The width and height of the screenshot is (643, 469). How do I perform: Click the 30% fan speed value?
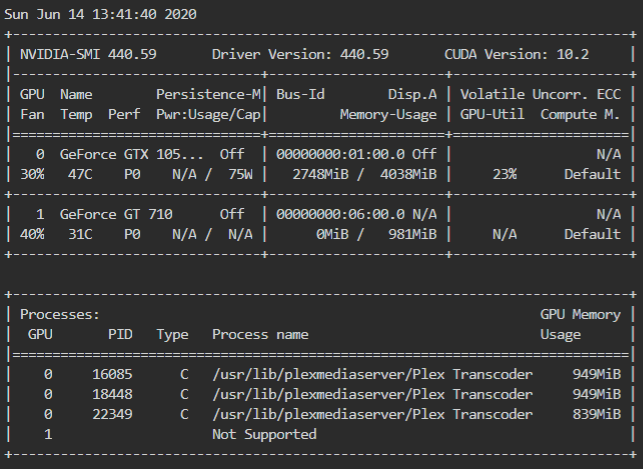(32, 175)
